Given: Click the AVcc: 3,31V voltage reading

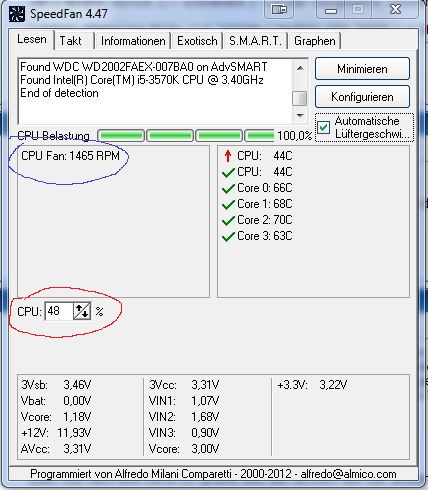Looking at the screenshot, I should [x=56, y=449].
